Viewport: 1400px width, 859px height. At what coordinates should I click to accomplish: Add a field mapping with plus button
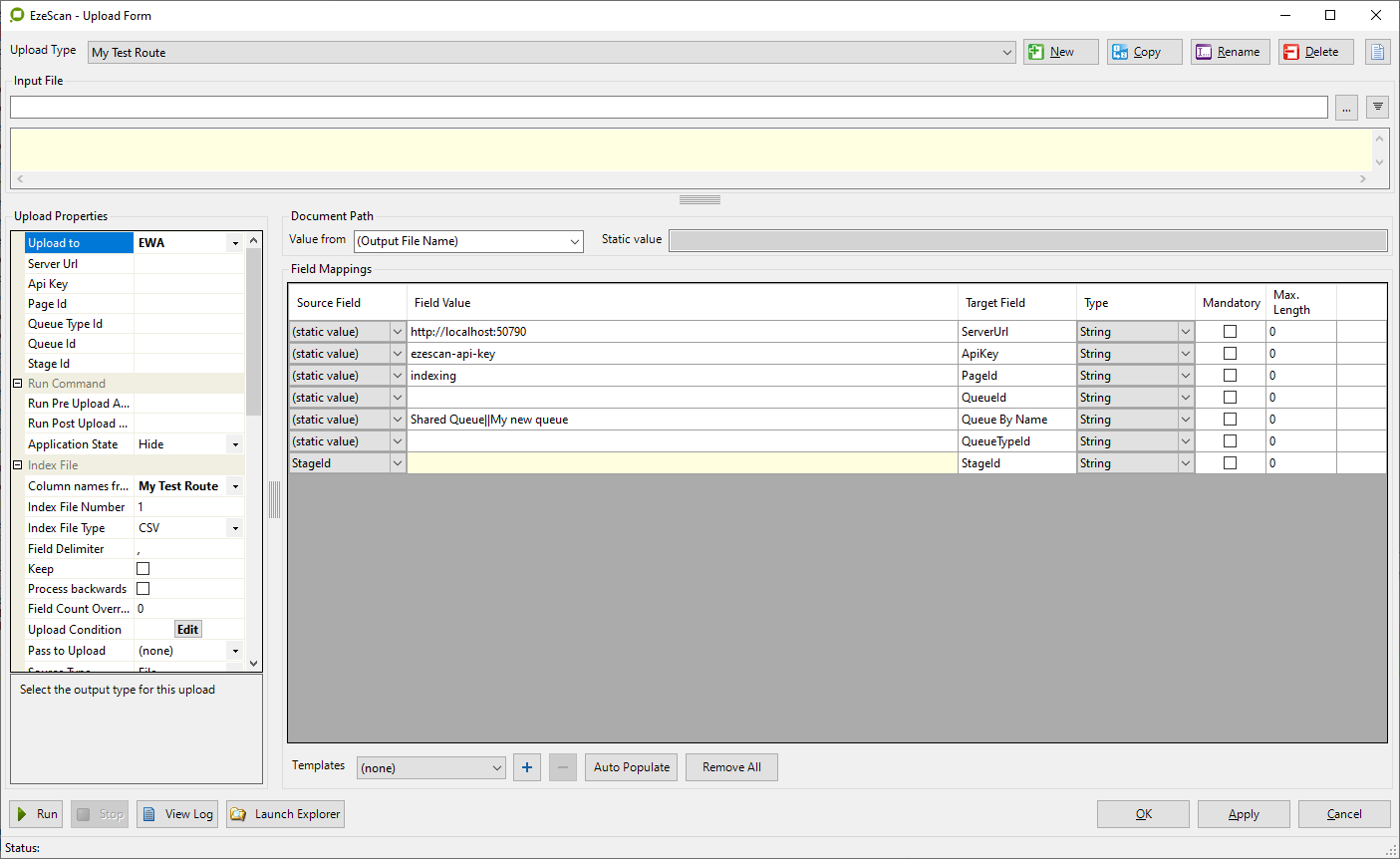(527, 767)
